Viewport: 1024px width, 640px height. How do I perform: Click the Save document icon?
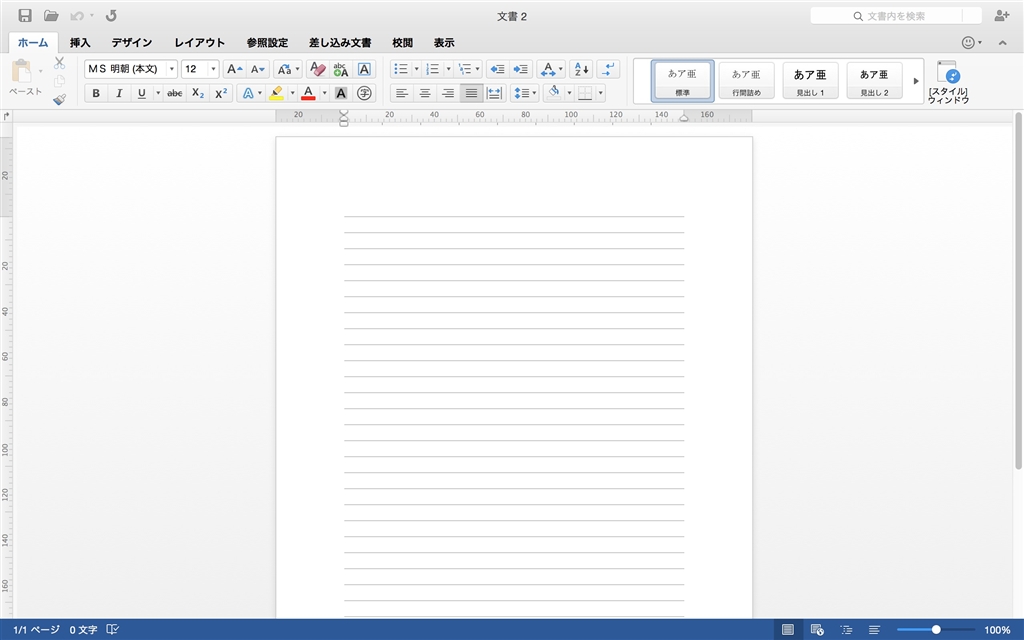(x=25, y=16)
